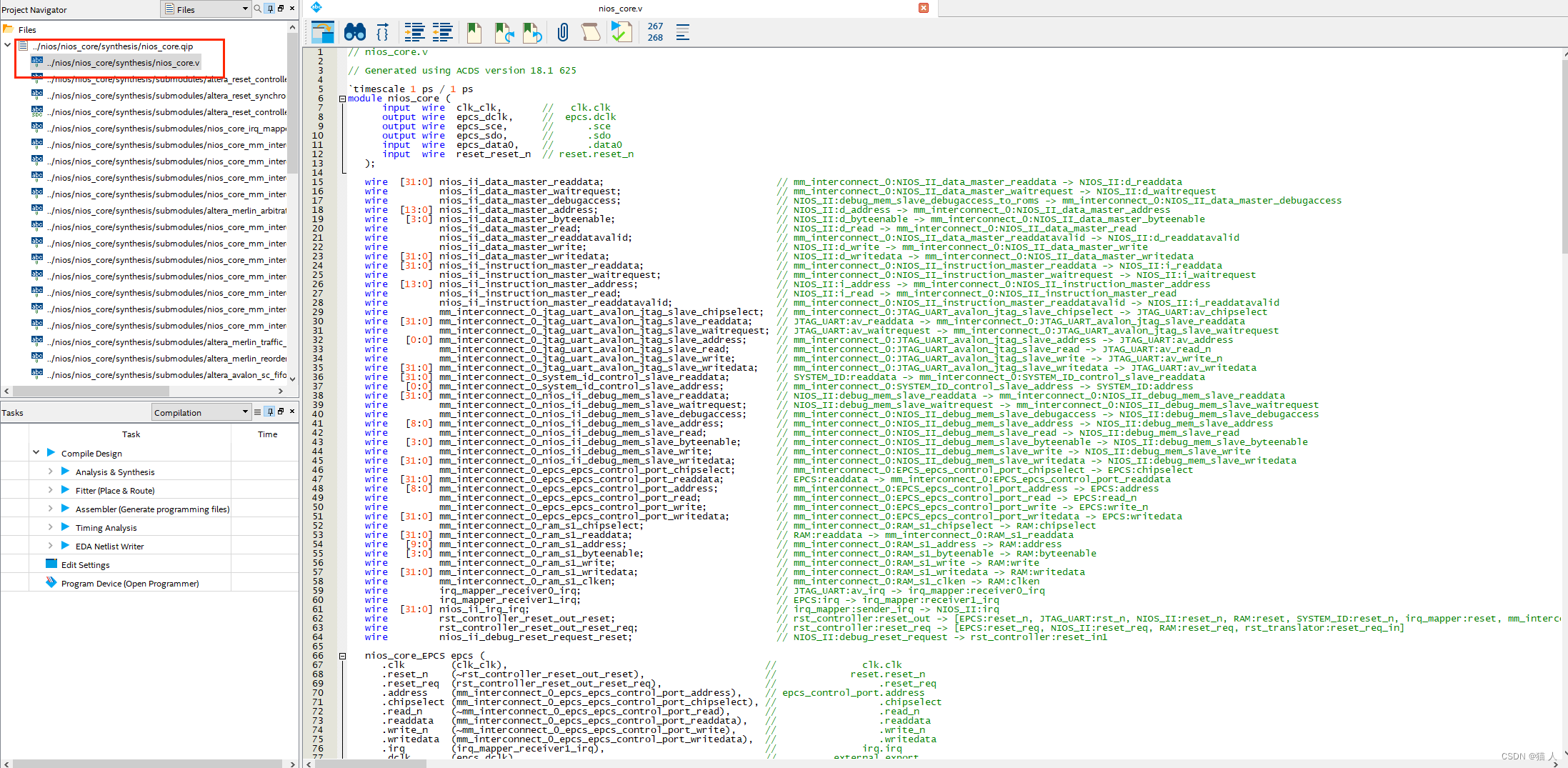Select the Edit Settings task
The height and width of the screenshot is (768, 1568).
coord(85,565)
